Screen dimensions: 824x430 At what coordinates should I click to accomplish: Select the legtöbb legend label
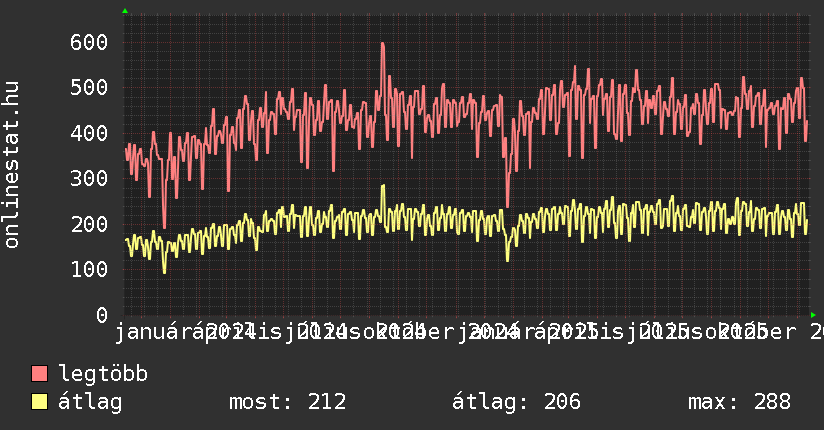coord(103,375)
